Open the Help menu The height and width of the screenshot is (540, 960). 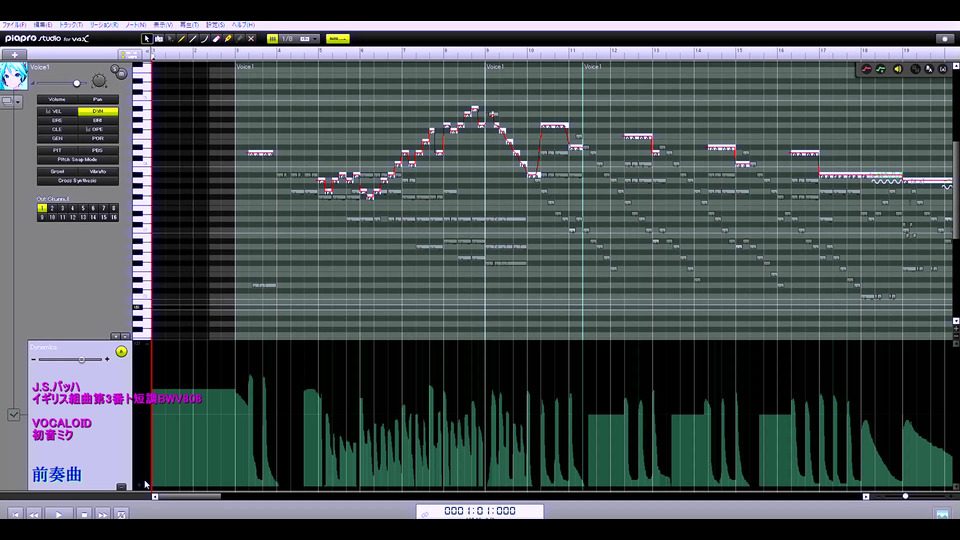click(x=243, y=25)
